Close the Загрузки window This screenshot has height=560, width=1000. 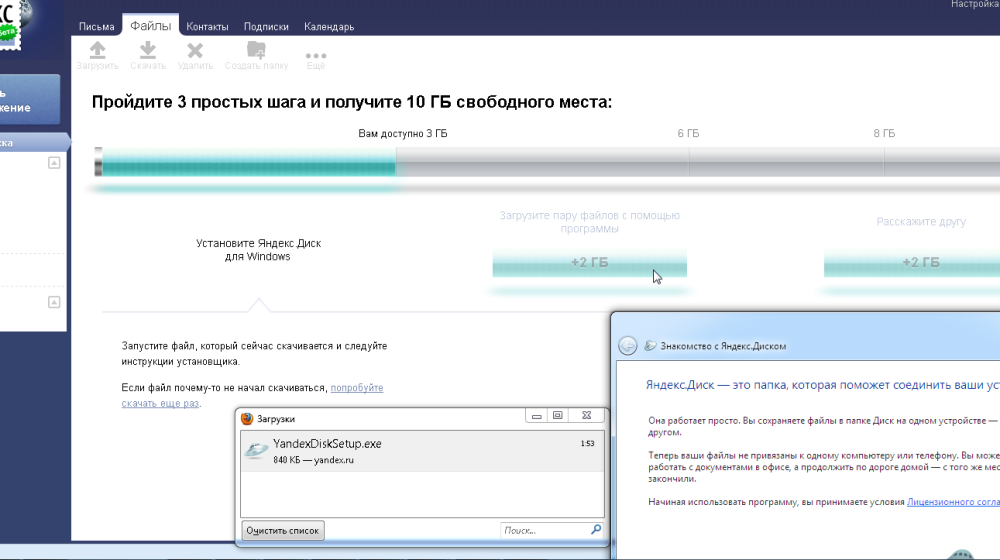click(x=587, y=416)
